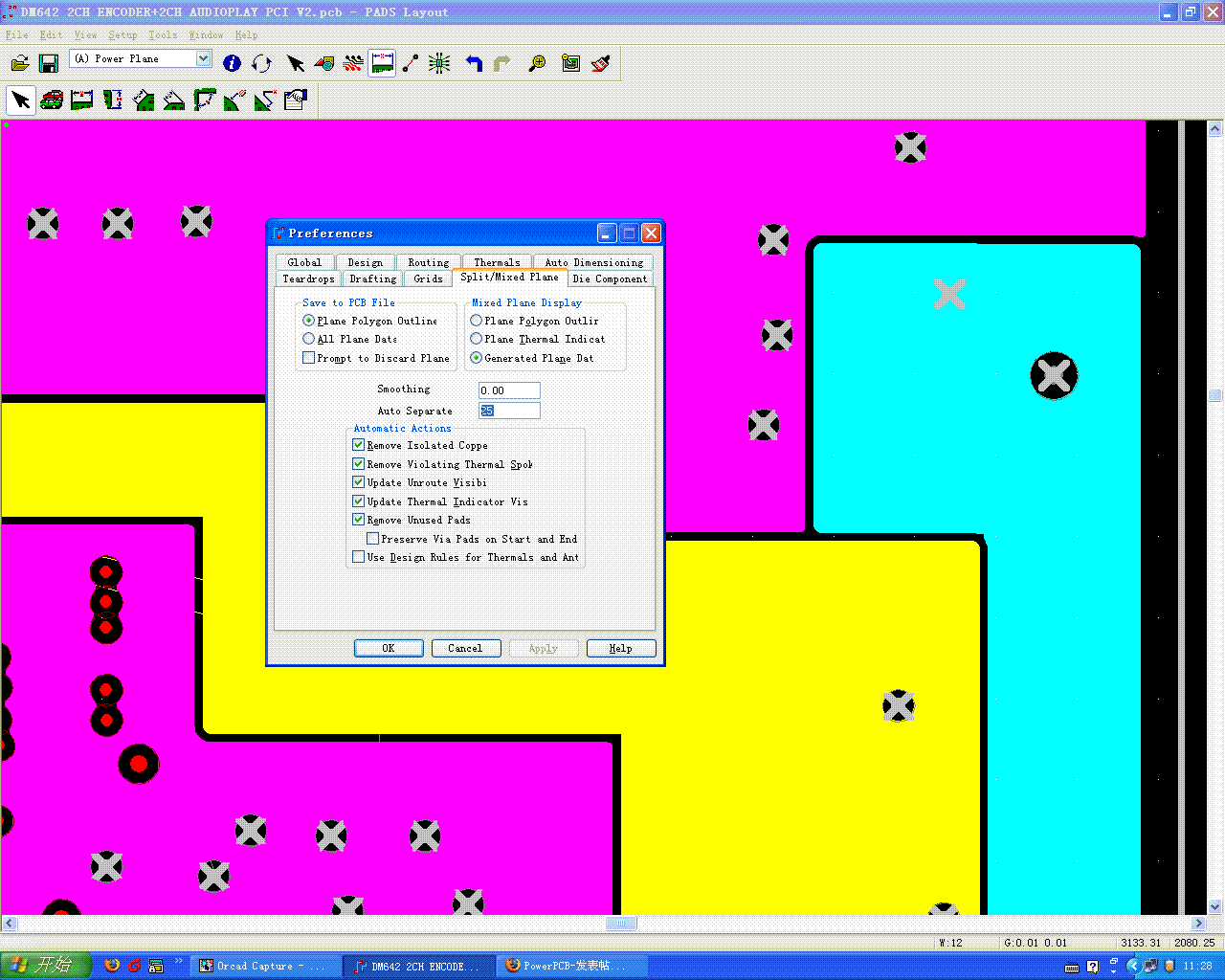Image resolution: width=1225 pixels, height=980 pixels.
Task: Save the design with the floppy disk icon
Action: 49,63
